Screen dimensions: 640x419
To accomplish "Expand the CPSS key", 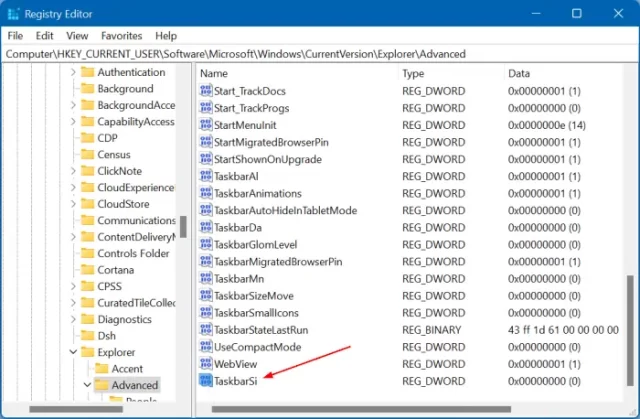I will pyautogui.click(x=73, y=286).
